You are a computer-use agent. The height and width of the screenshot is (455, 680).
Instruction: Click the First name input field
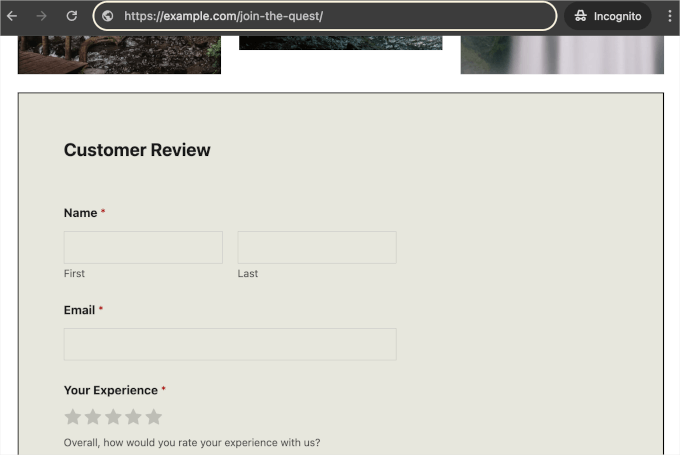pyautogui.click(x=143, y=247)
